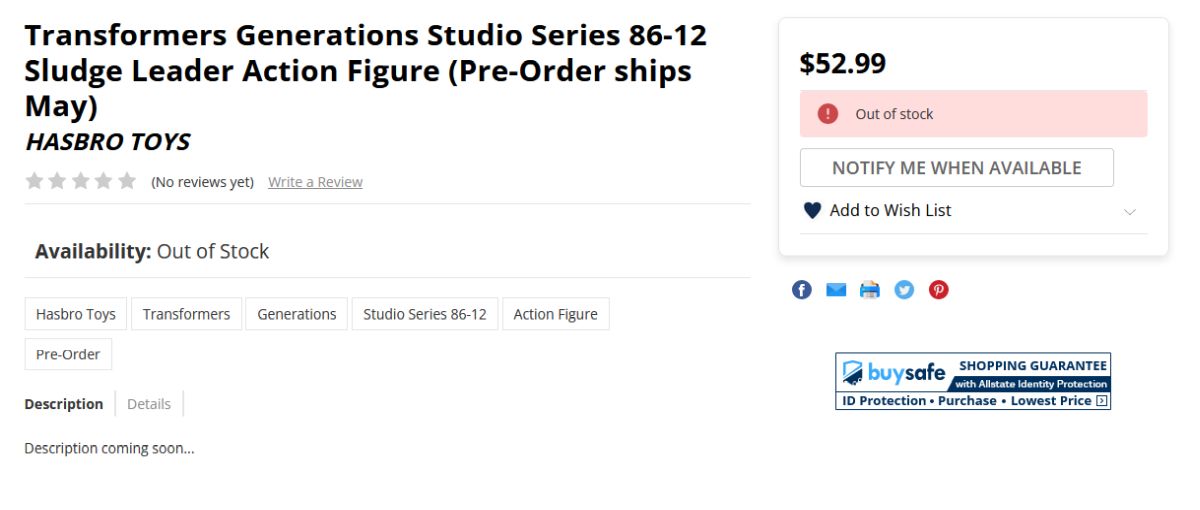The height and width of the screenshot is (510, 1200).
Task: Click the red out of stock alert icon
Action: coord(828,114)
